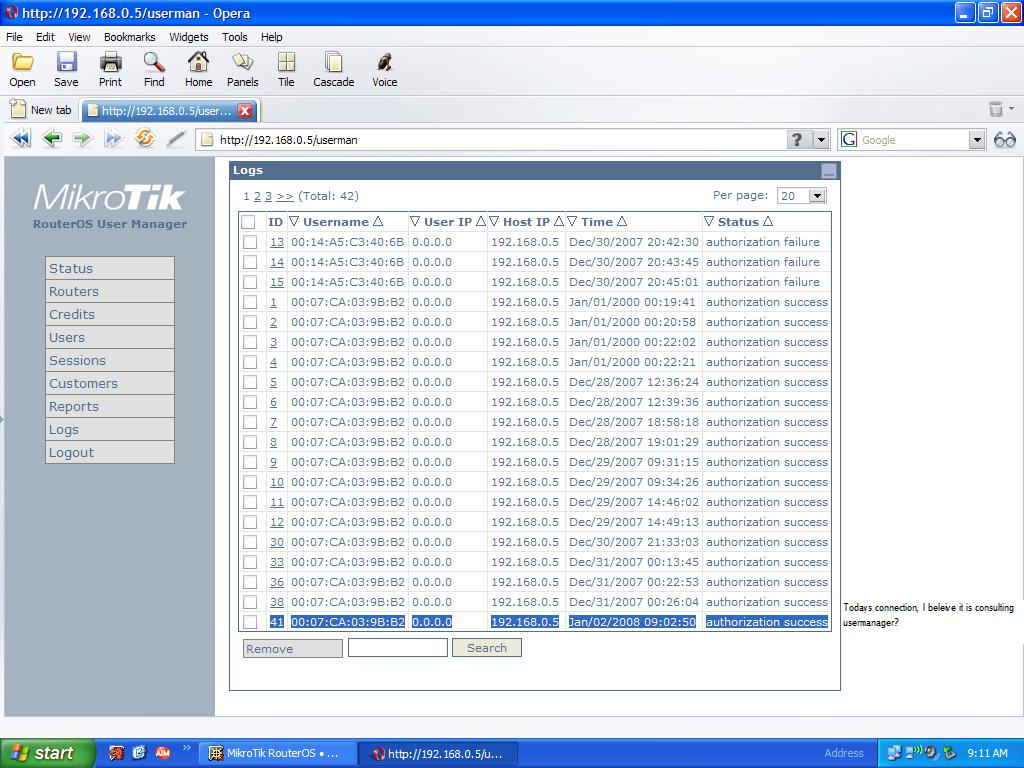Open the Bookmarks menu
Screen dimensions: 1024x768
coord(129,37)
